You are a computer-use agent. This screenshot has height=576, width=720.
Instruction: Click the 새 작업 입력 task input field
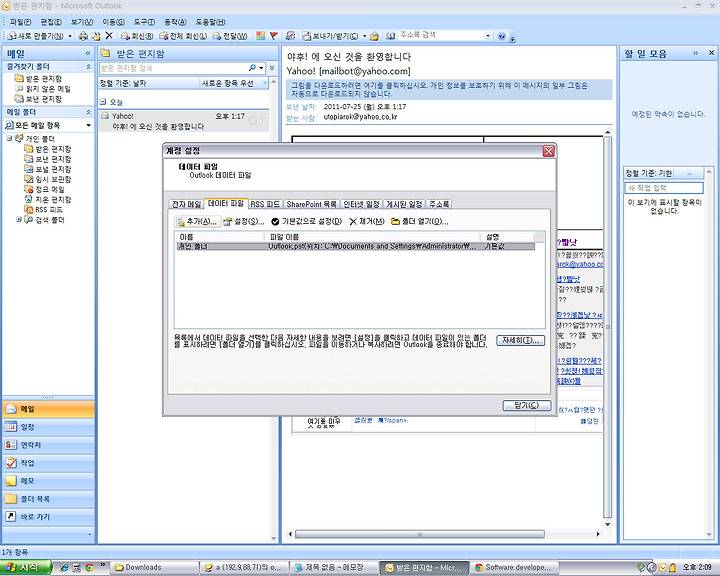[664, 187]
